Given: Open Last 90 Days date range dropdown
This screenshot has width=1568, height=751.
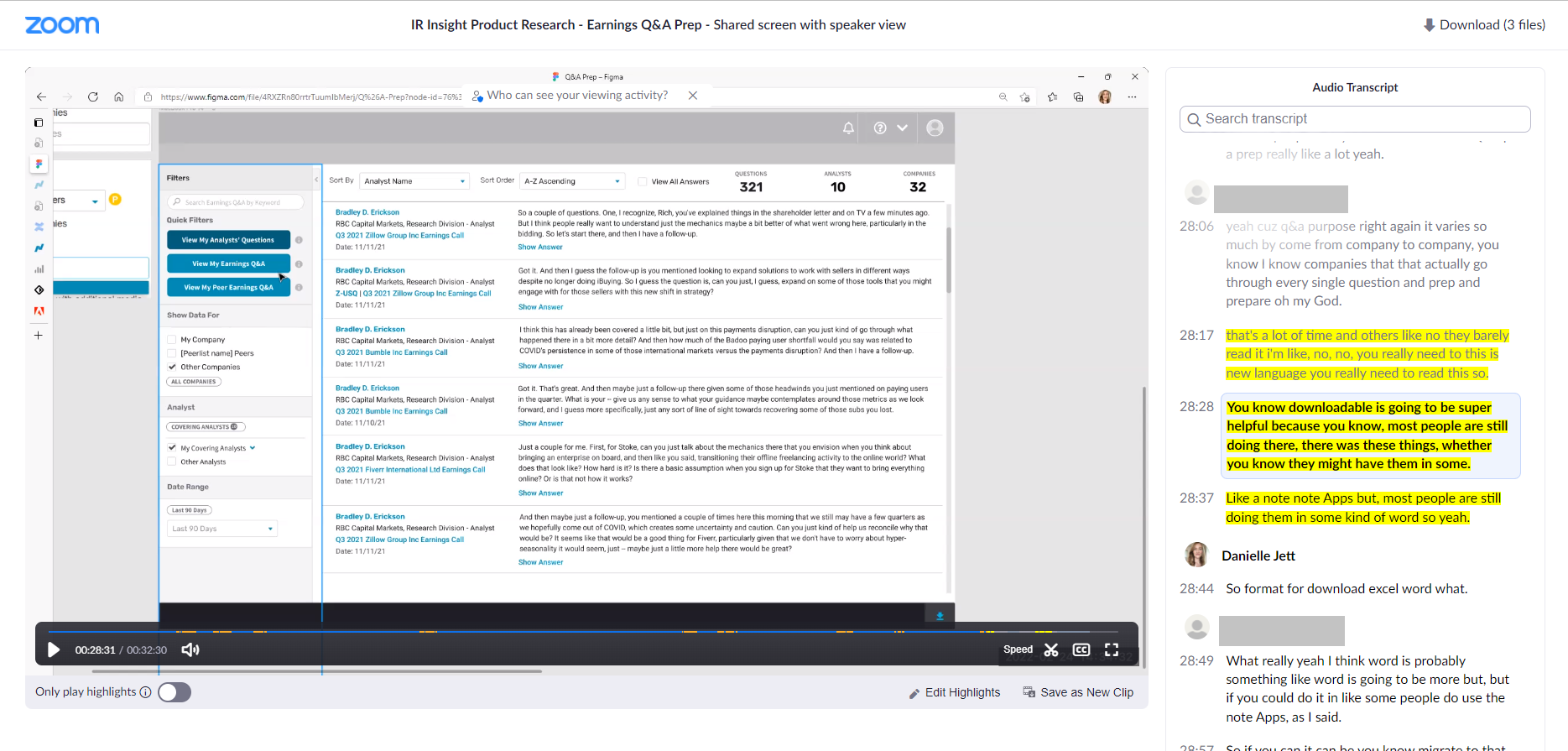Looking at the screenshot, I should pyautogui.click(x=222, y=529).
